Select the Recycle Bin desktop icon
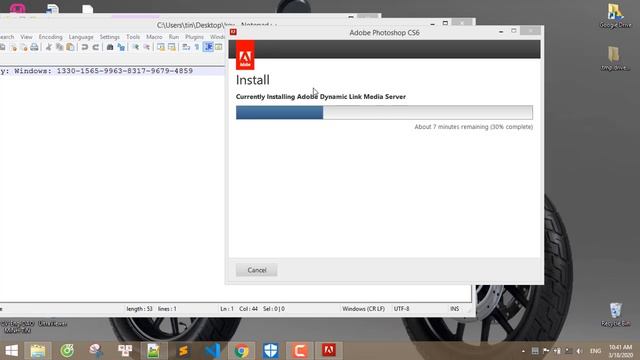The height and width of the screenshot is (360, 640). tap(616, 315)
